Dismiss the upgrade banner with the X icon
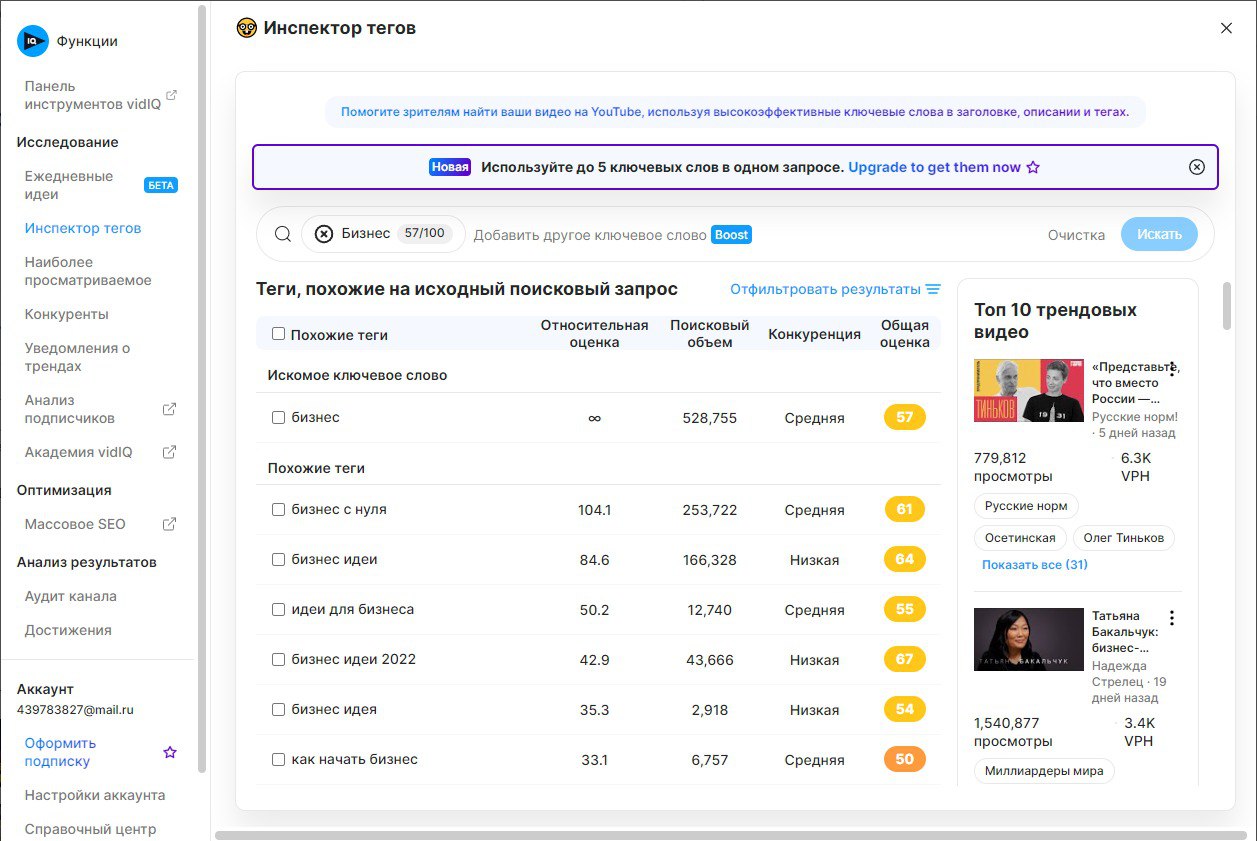 (x=1196, y=167)
